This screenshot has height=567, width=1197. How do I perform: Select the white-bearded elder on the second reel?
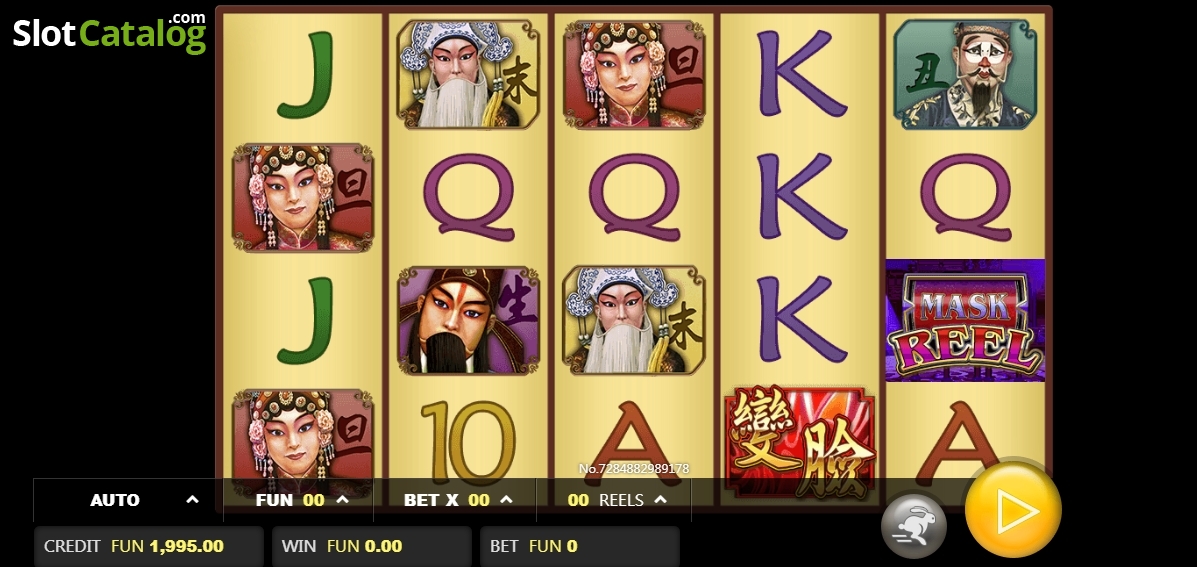point(469,74)
